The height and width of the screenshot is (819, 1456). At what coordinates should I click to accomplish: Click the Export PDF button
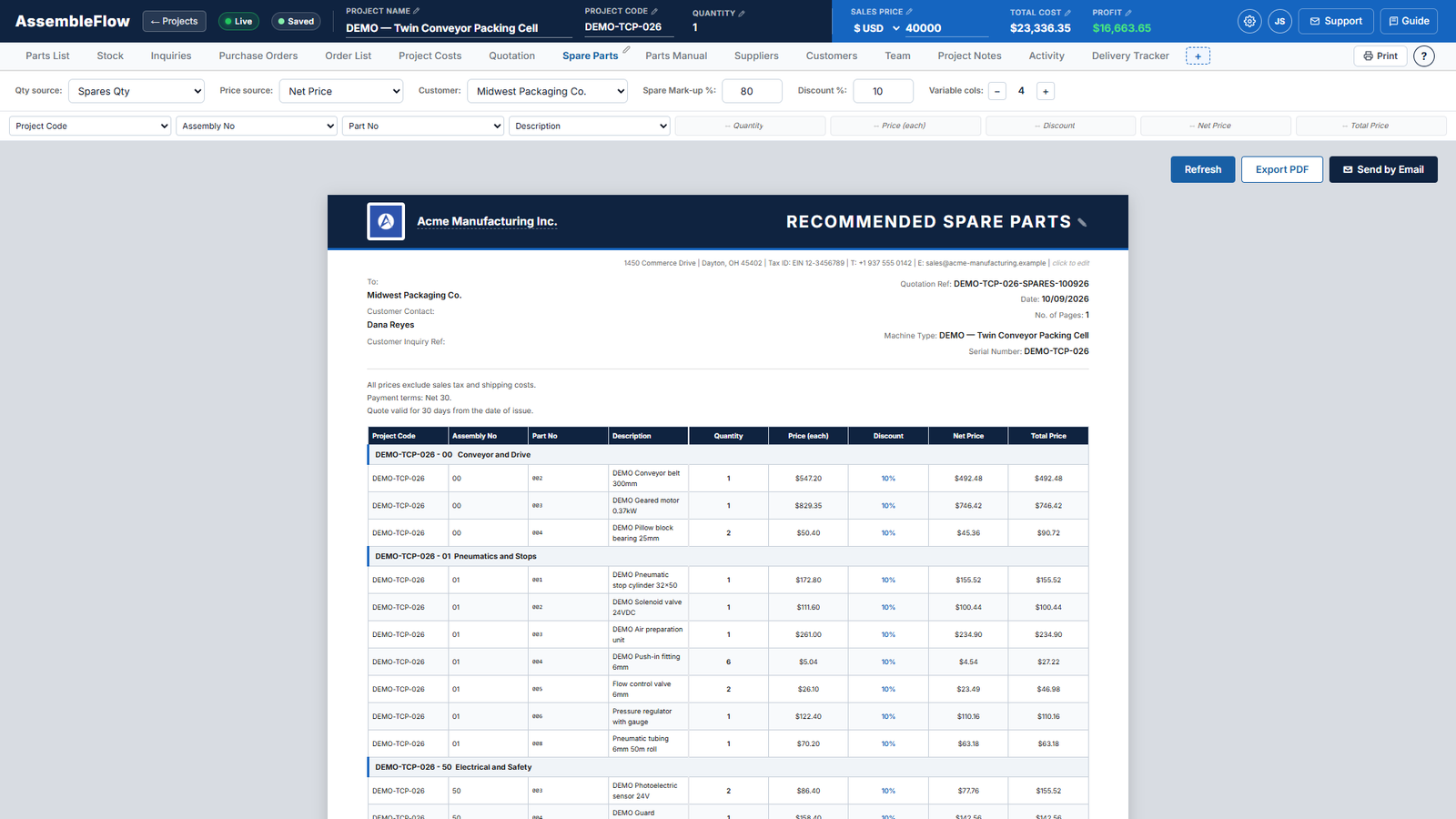point(1282,169)
